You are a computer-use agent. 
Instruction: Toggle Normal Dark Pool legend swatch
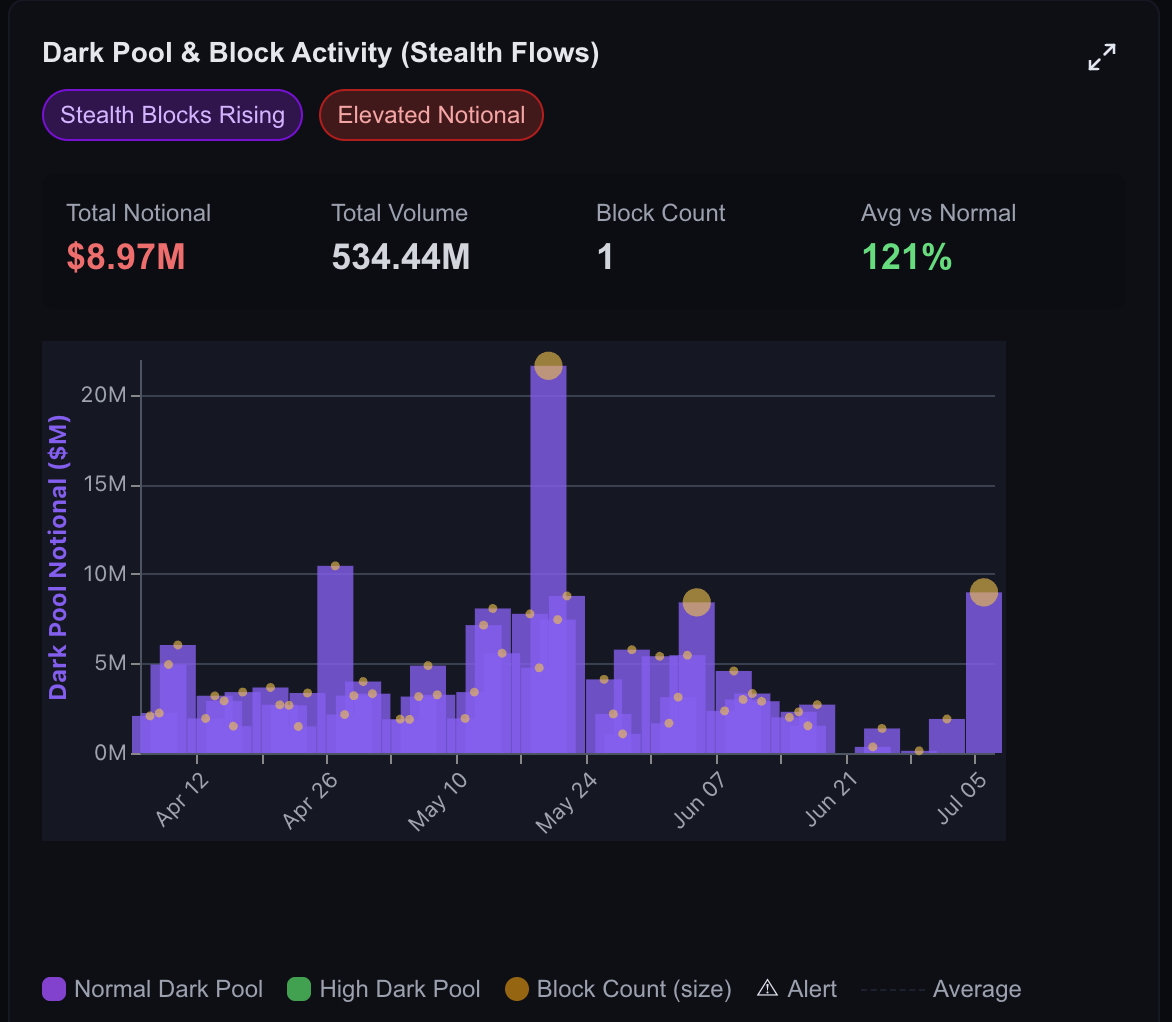click(54, 989)
